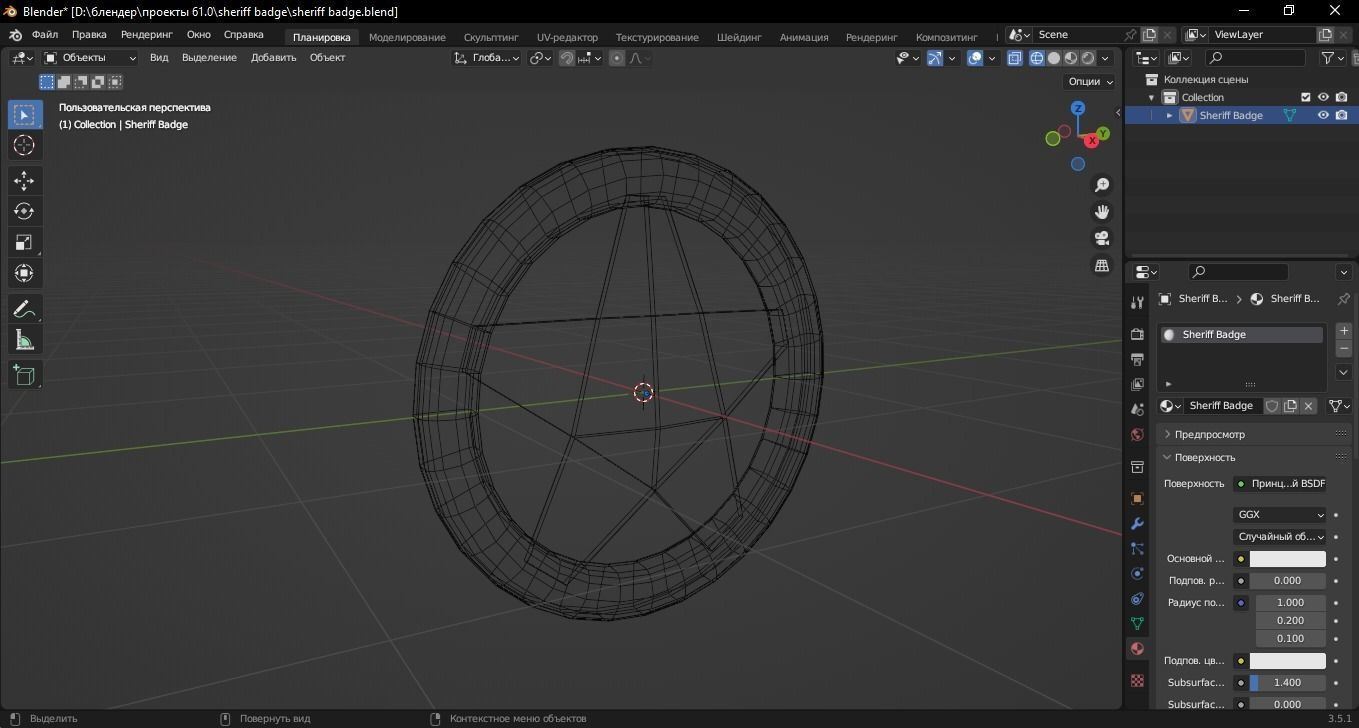Open the Texture properties checkerboard tab

(x=1137, y=681)
